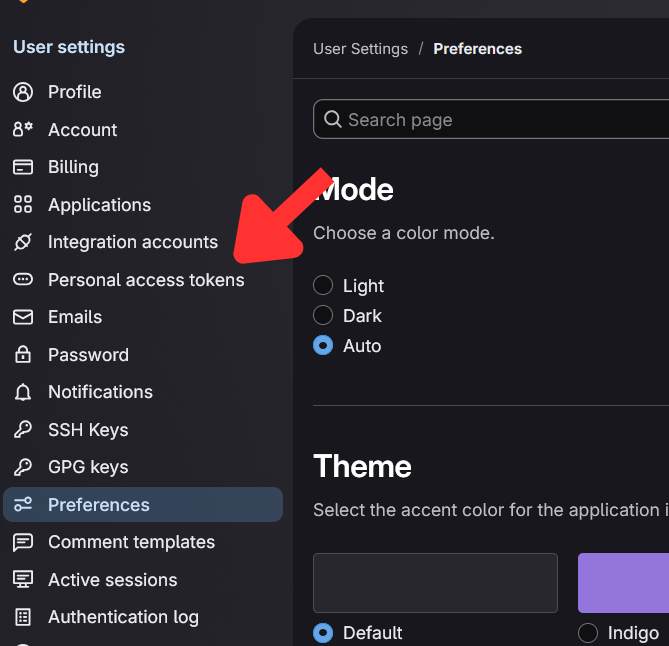The height and width of the screenshot is (646, 669).
Task: Click the Password lock icon
Action: tap(23, 355)
